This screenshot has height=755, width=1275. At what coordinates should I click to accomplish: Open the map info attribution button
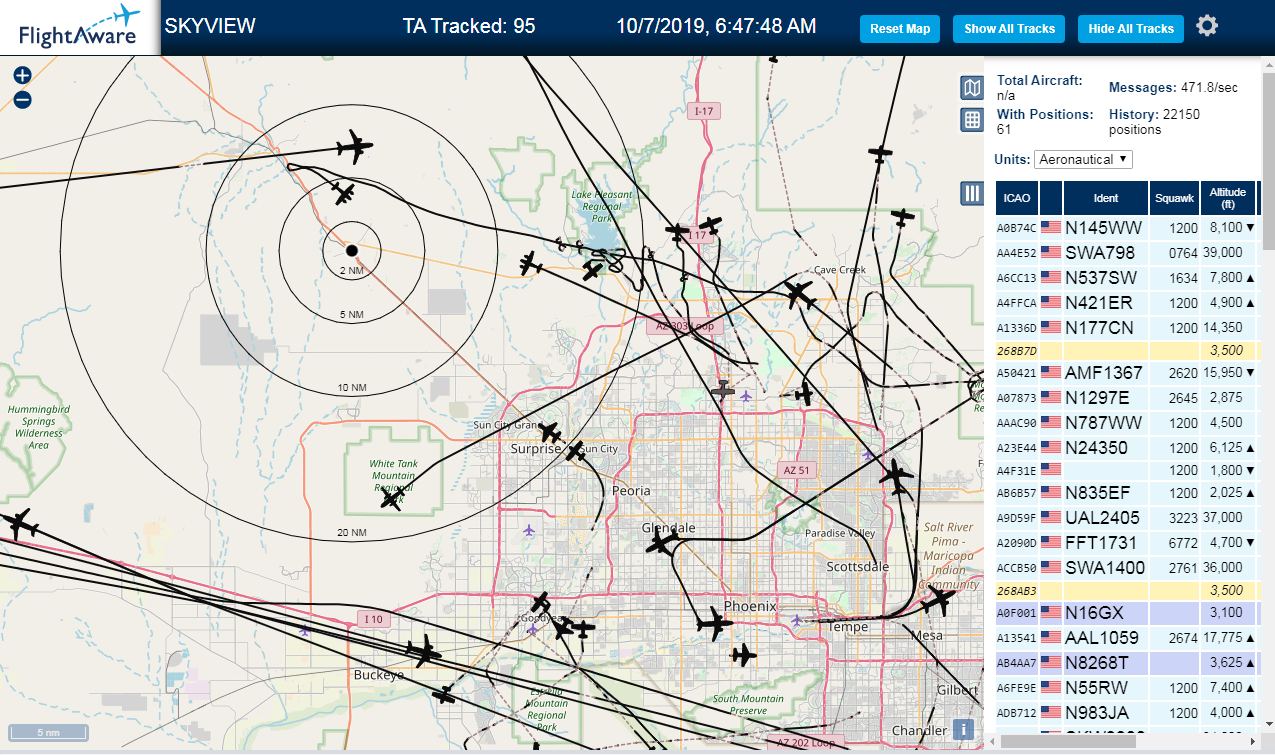pyautogui.click(x=963, y=730)
